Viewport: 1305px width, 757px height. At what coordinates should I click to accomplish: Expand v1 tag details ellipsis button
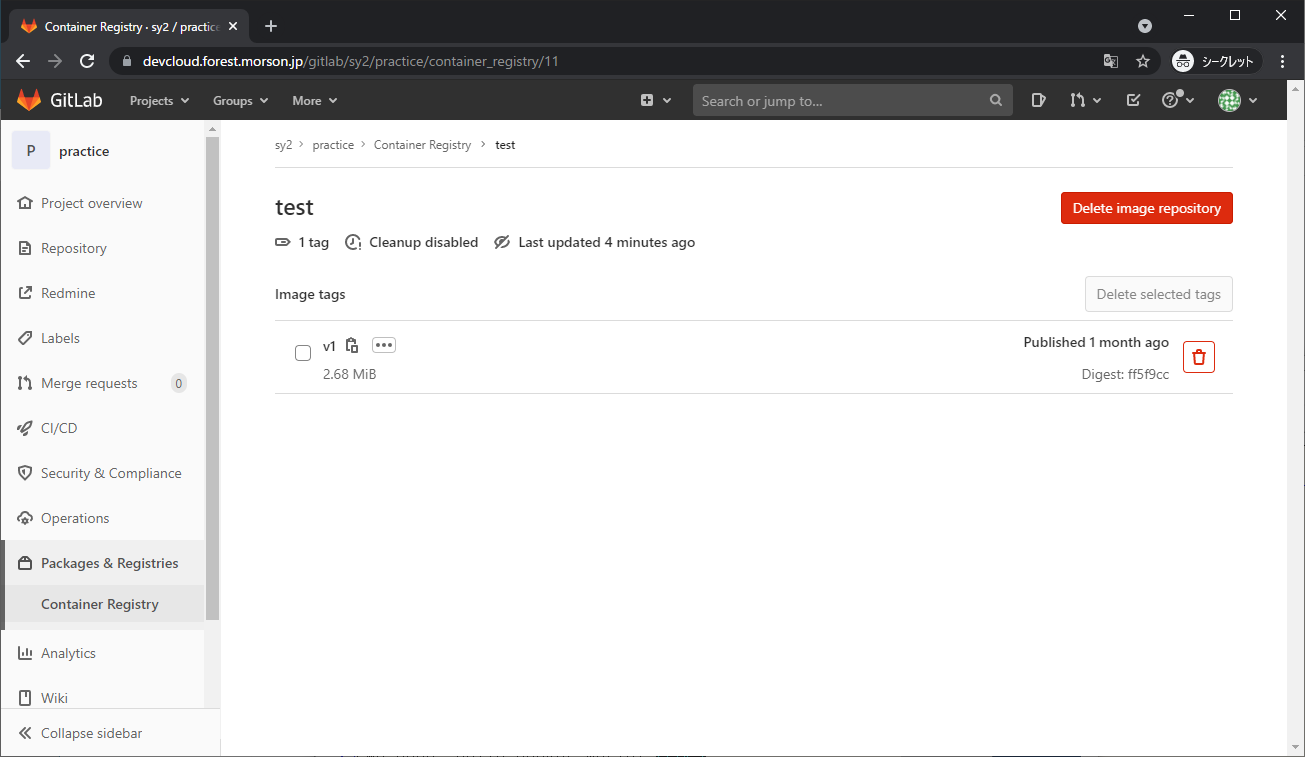click(x=384, y=345)
